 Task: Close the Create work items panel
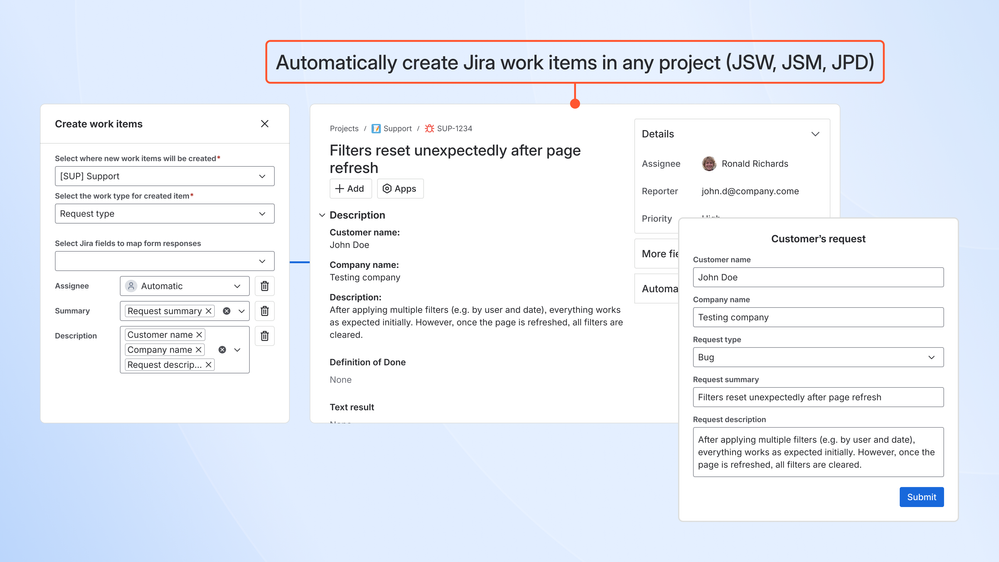264,124
